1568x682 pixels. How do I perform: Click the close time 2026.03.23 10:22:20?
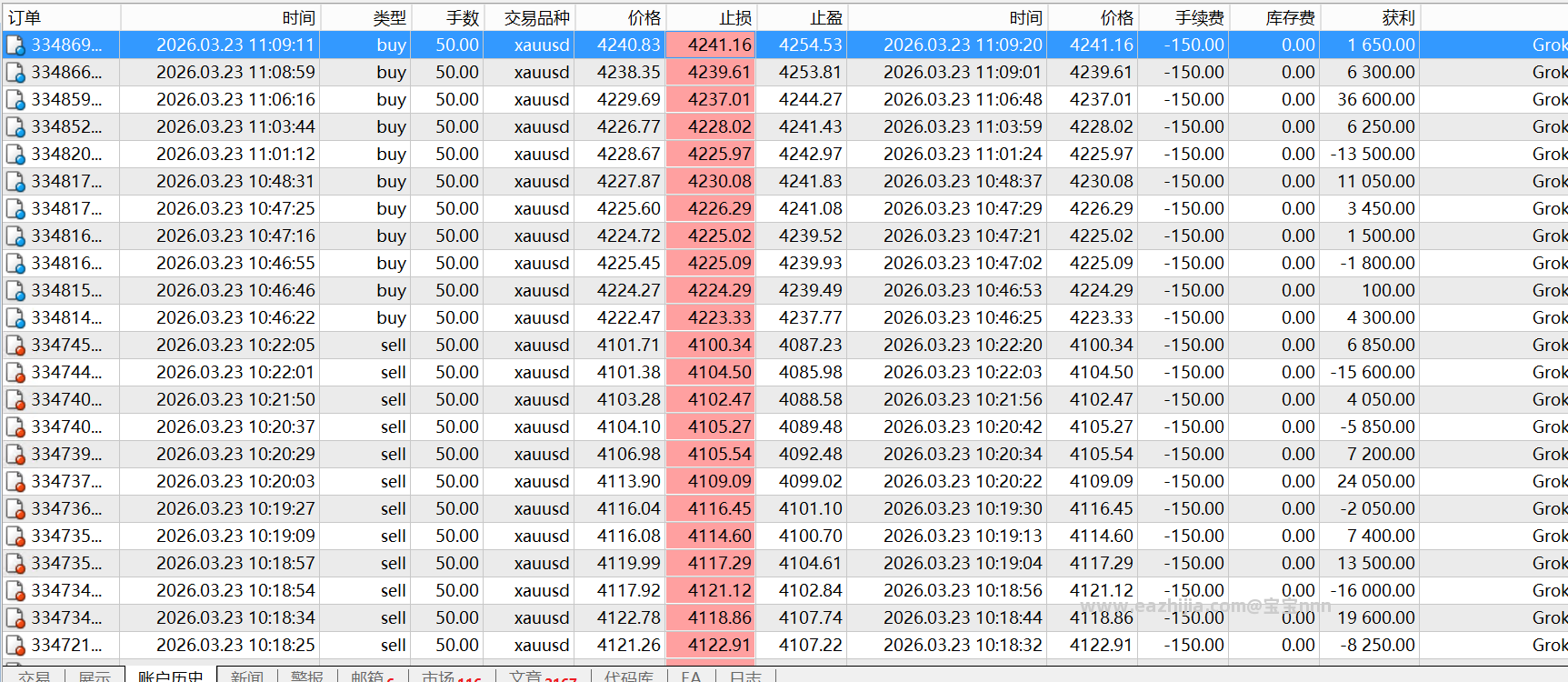[x=963, y=346]
